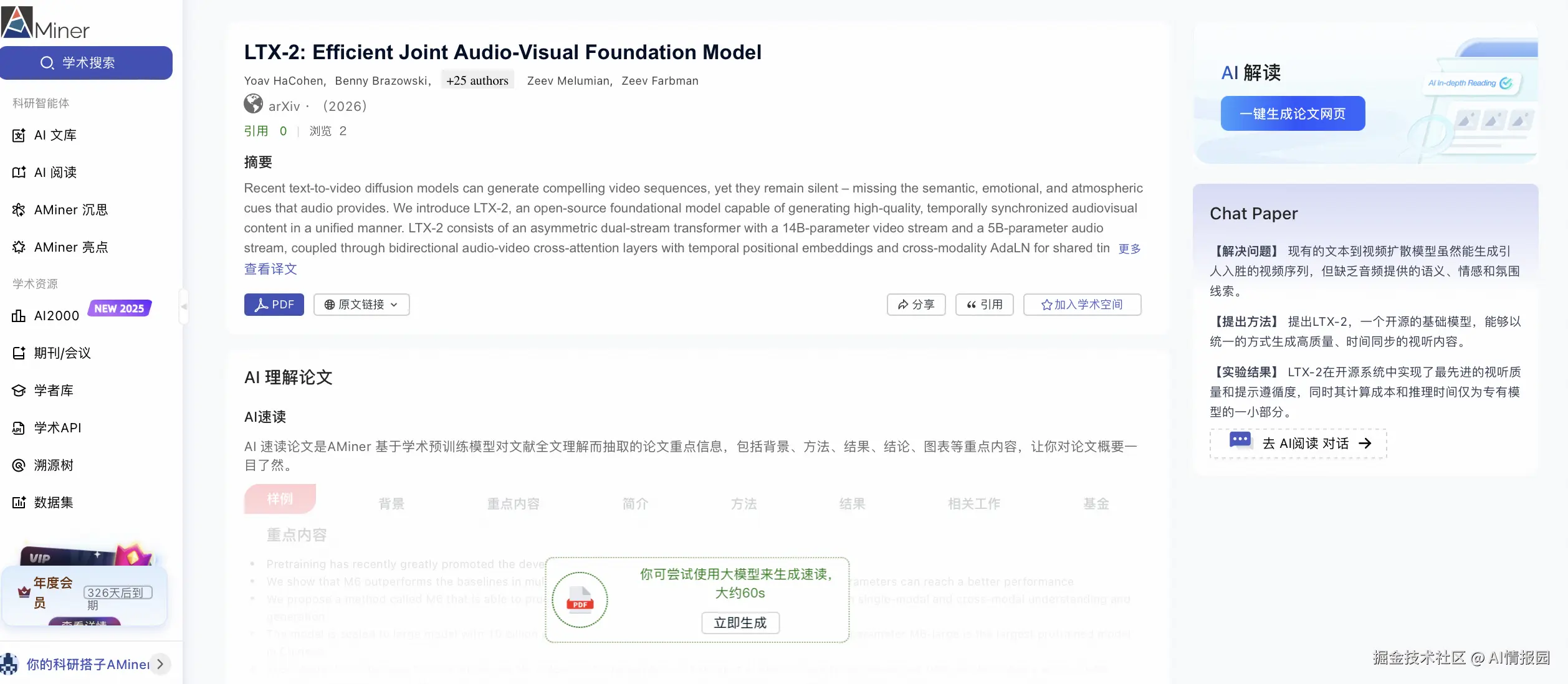Viewport: 1568px width, 684px height.
Task: Click the AMiner 亮点 sidebar icon
Action: click(x=19, y=247)
